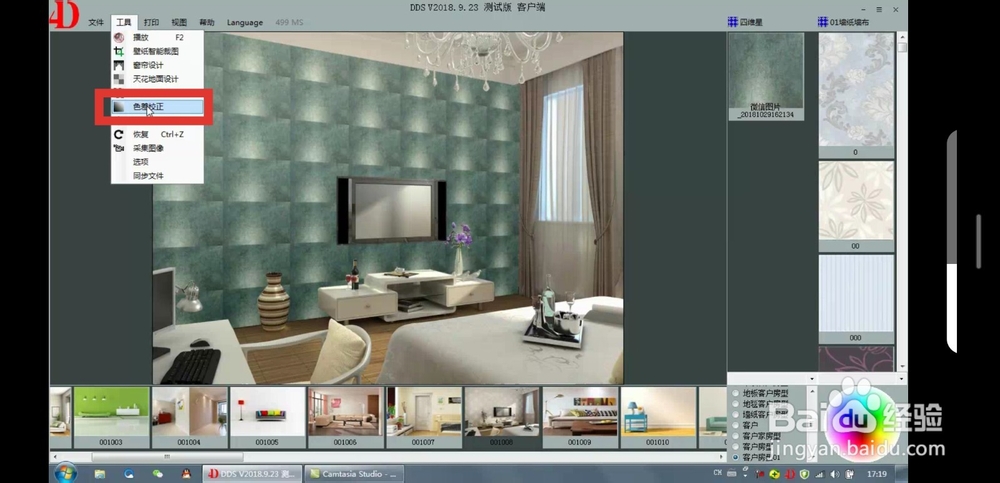Select the 墙纸客户房型 radio button
Screen dimensions: 1000x483
click(735, 414)
